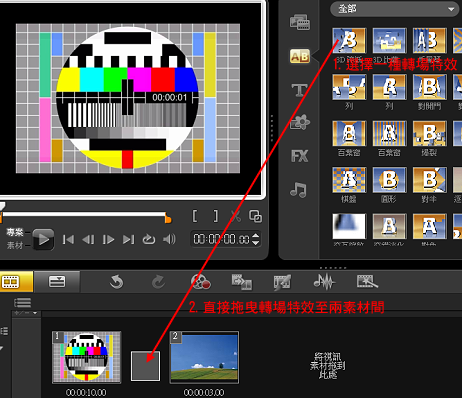Open the Sound Mixer waveform icon

[x=324, y=282]
